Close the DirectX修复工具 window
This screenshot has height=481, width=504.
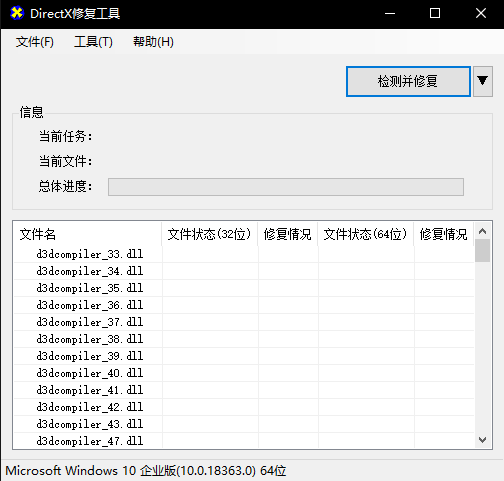(481, 13)
